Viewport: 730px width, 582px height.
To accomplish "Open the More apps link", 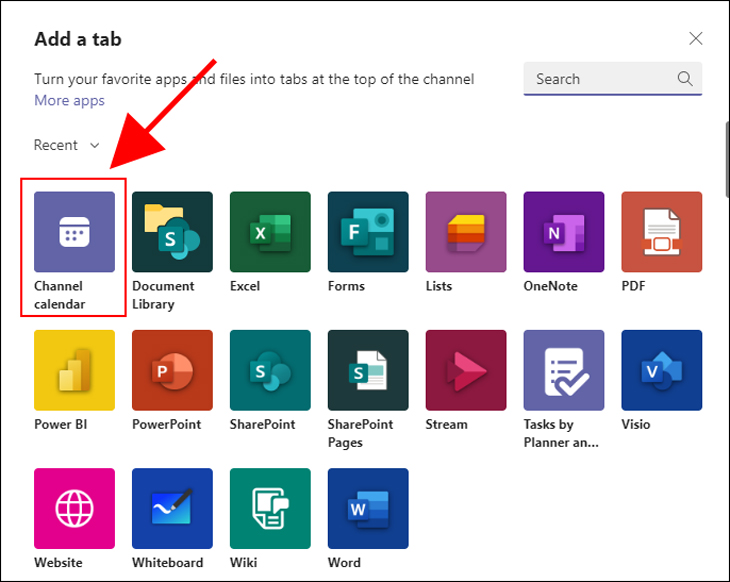I will (69, 101).
